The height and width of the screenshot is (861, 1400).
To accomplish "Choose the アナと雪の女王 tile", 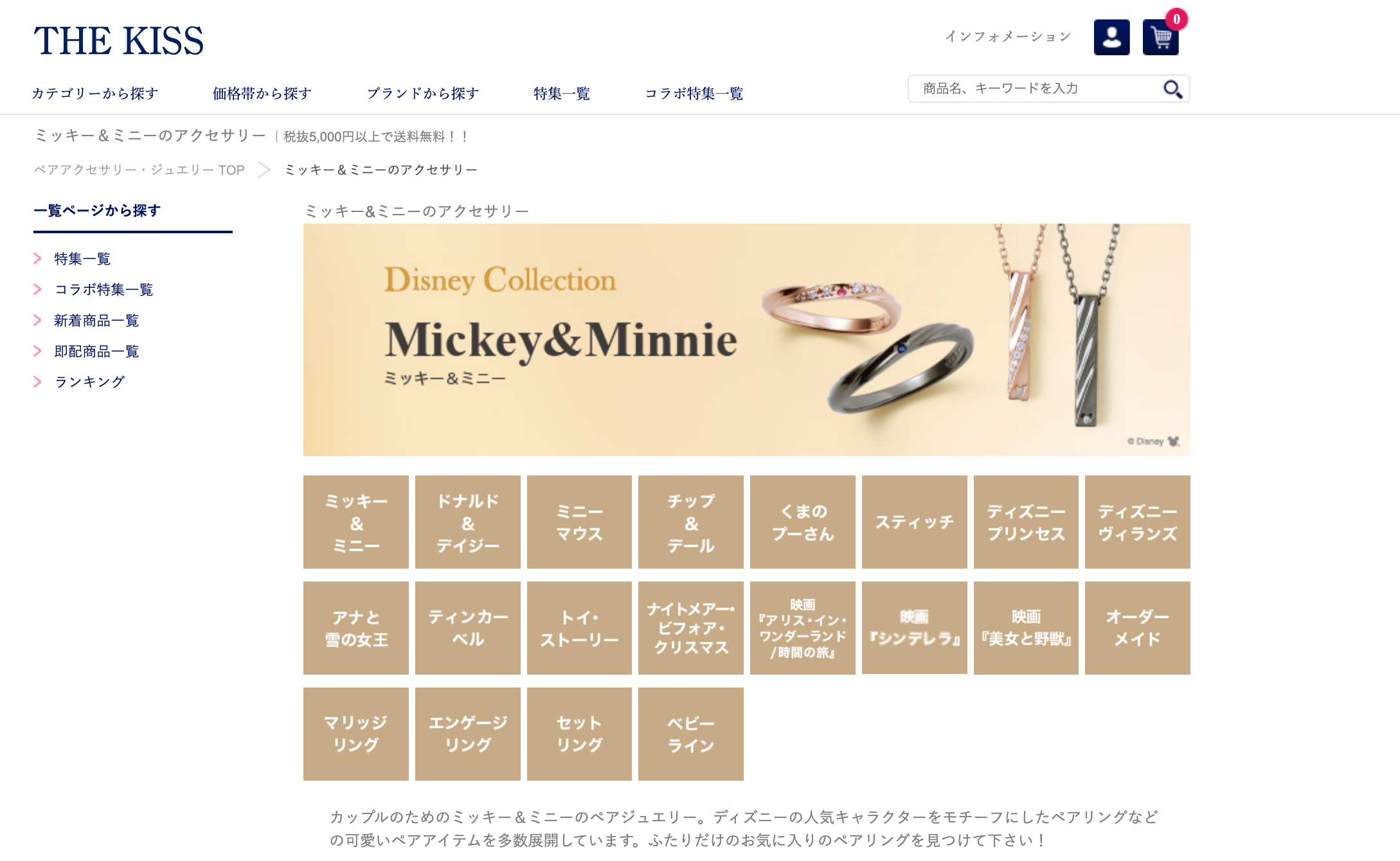I will pos(356,628).
